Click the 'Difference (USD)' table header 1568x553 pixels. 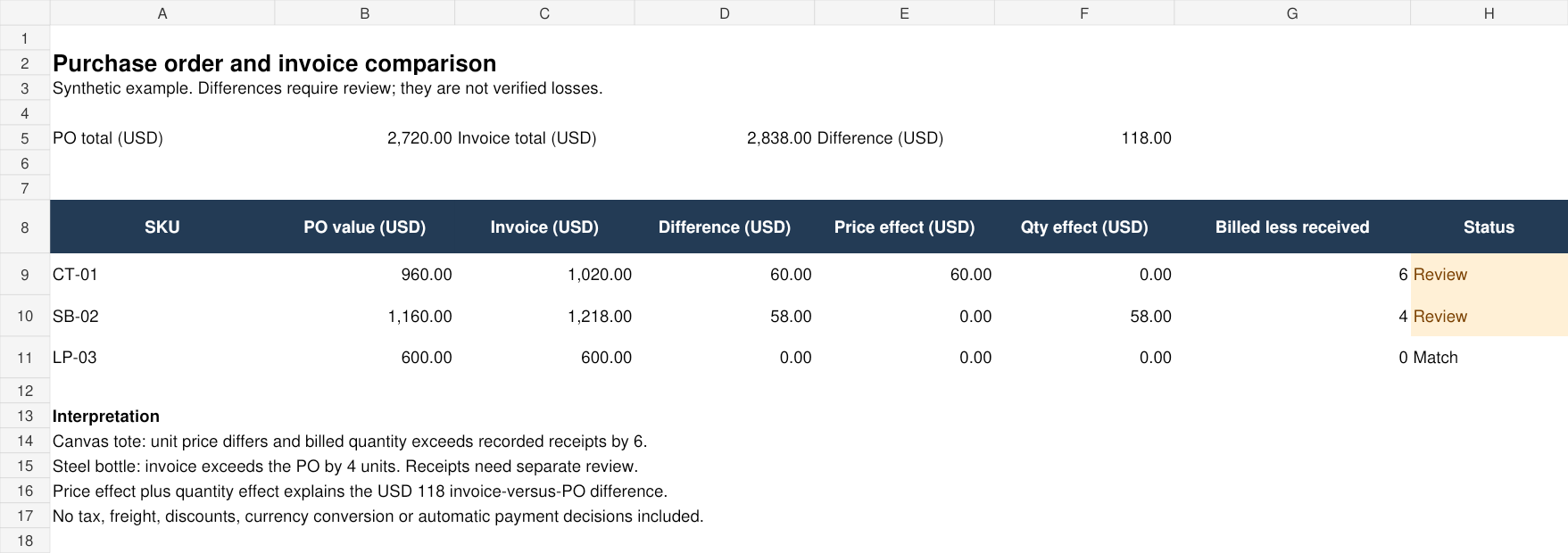coord(725,227)
